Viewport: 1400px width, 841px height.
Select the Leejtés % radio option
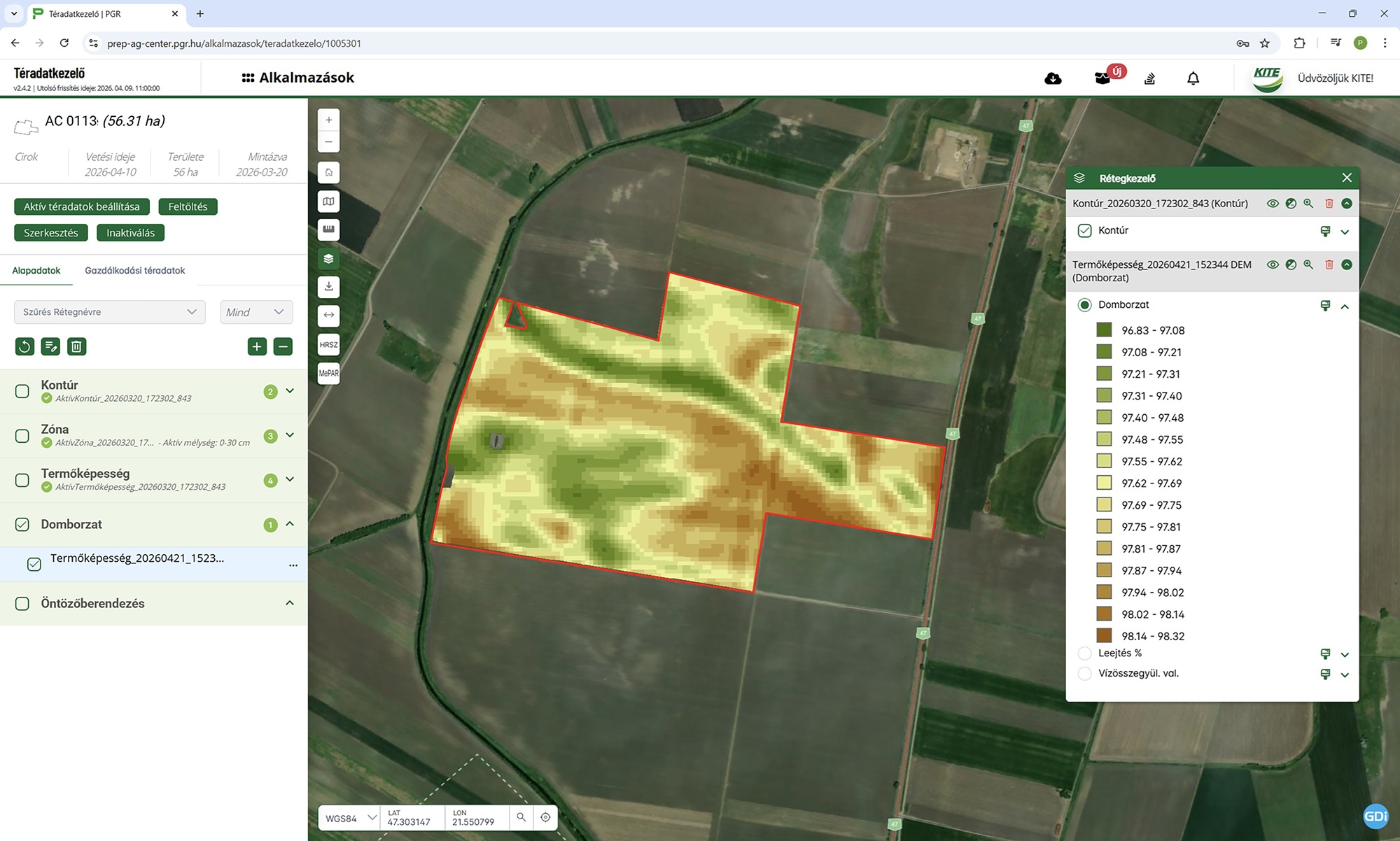pos(1084,653)
